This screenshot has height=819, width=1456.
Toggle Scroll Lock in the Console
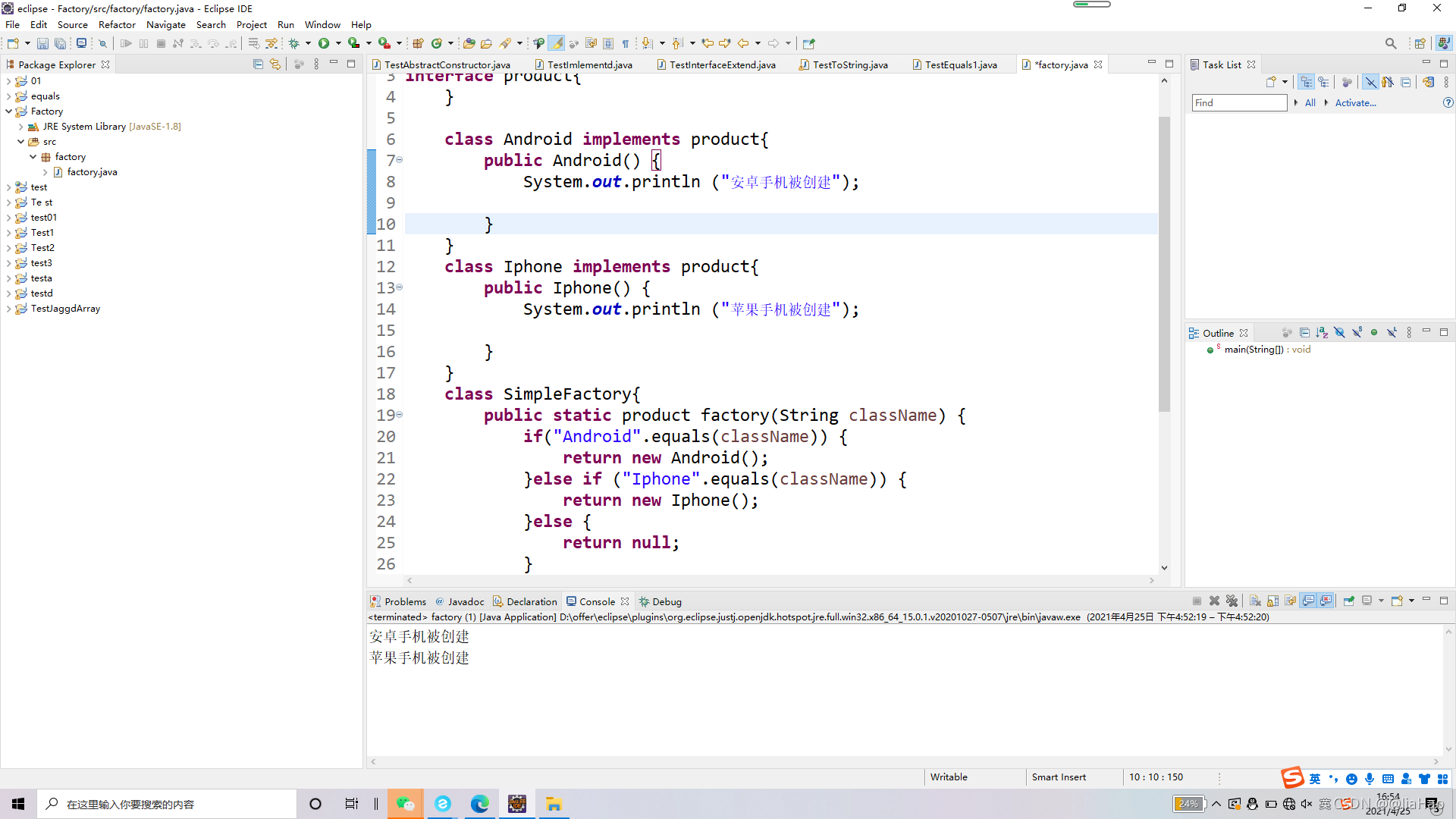coord(1272,601)
